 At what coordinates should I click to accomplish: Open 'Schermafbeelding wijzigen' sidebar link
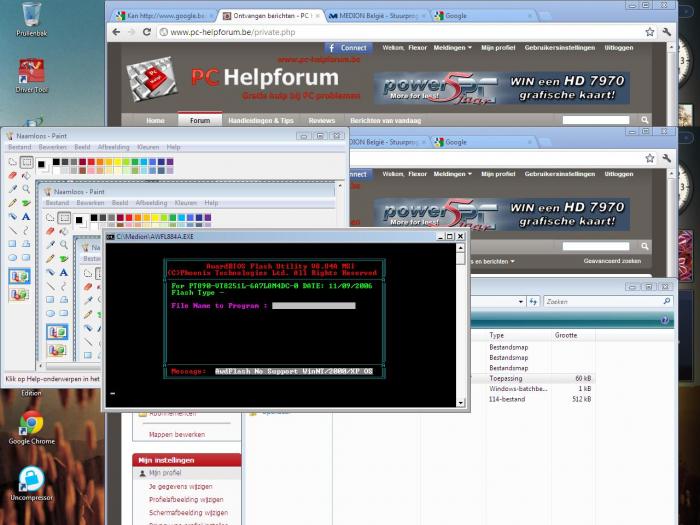188,512
